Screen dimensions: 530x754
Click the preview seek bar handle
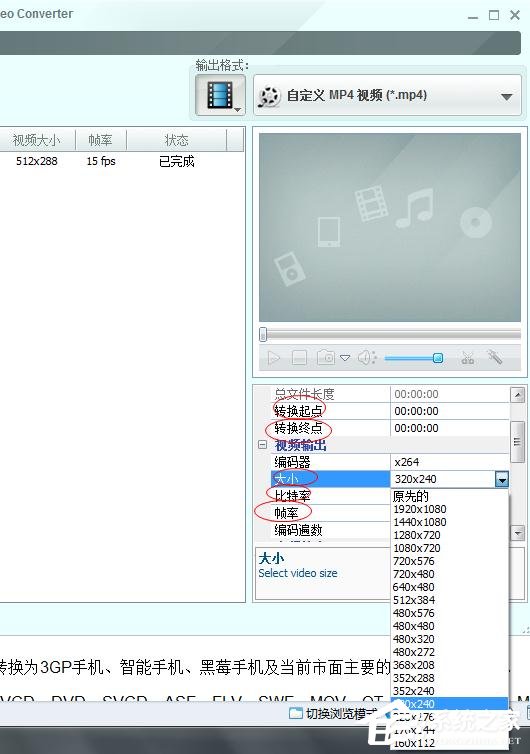(263, 334)
